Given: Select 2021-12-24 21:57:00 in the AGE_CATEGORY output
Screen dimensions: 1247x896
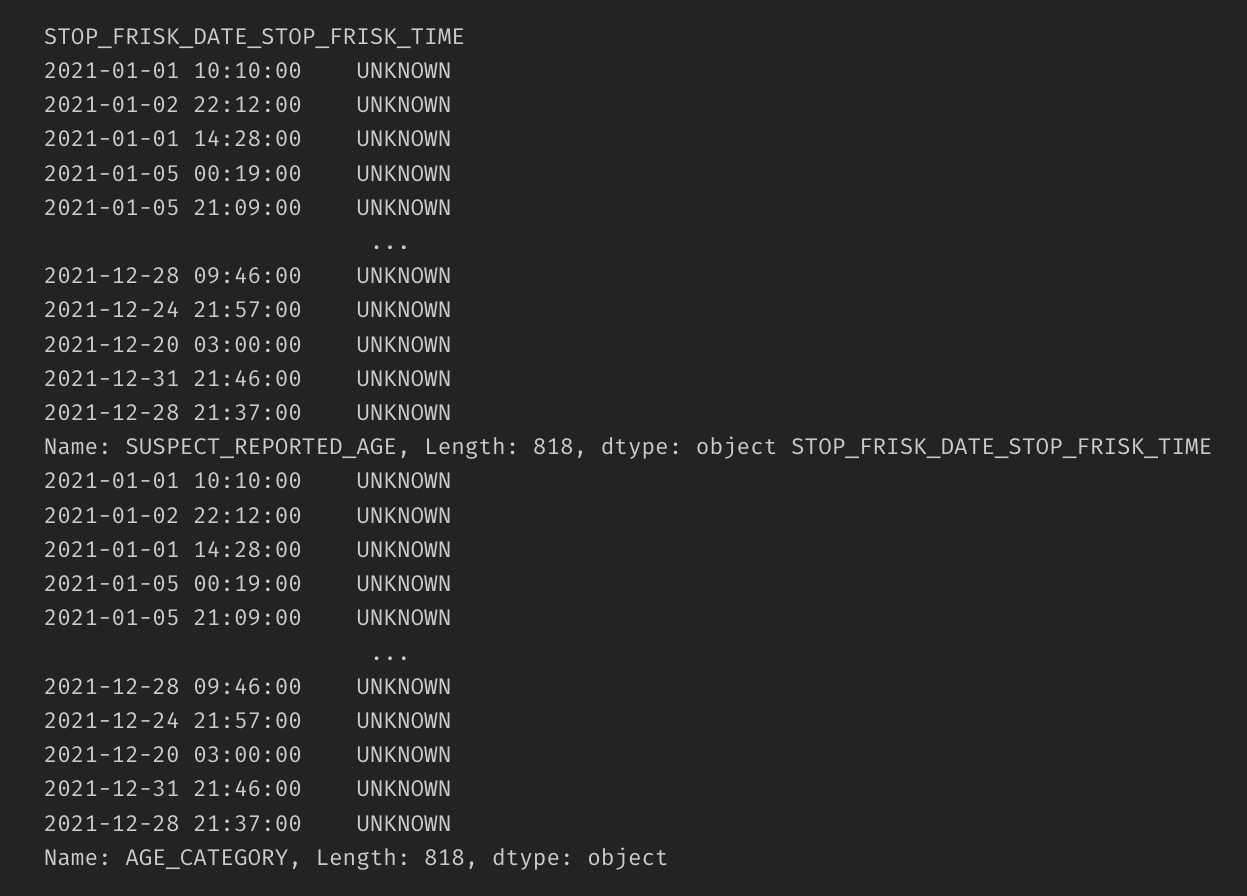Looking at the screenshot, I should (172, 721).
